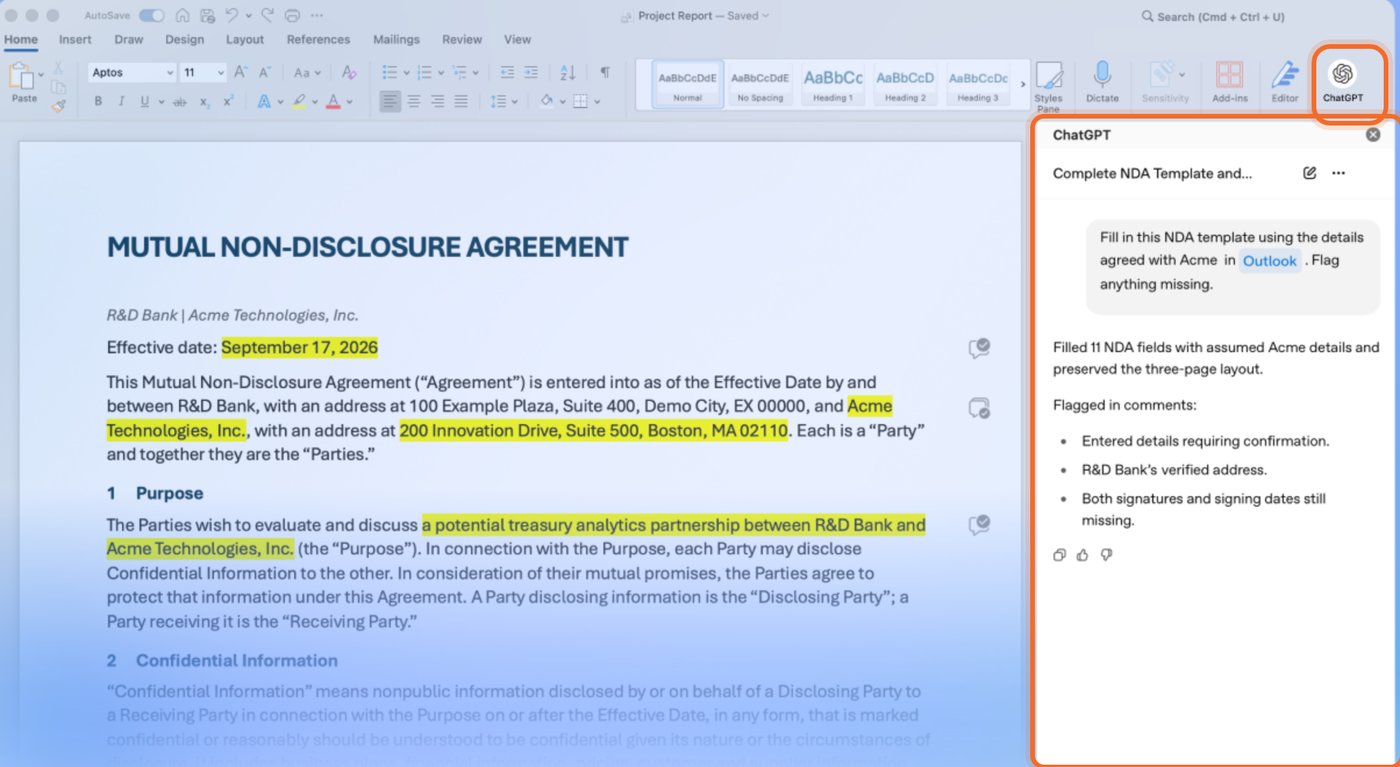
Task: Redo the last action
Action: [x=267, y=16]
